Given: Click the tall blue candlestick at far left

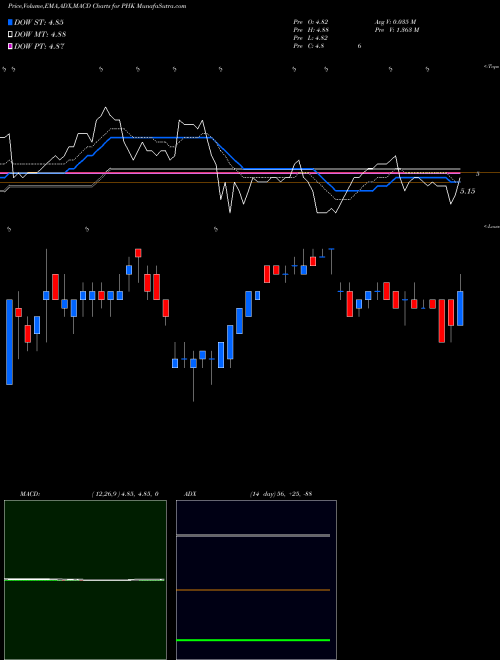Looking at the screenshot, I should coord(9,342).
